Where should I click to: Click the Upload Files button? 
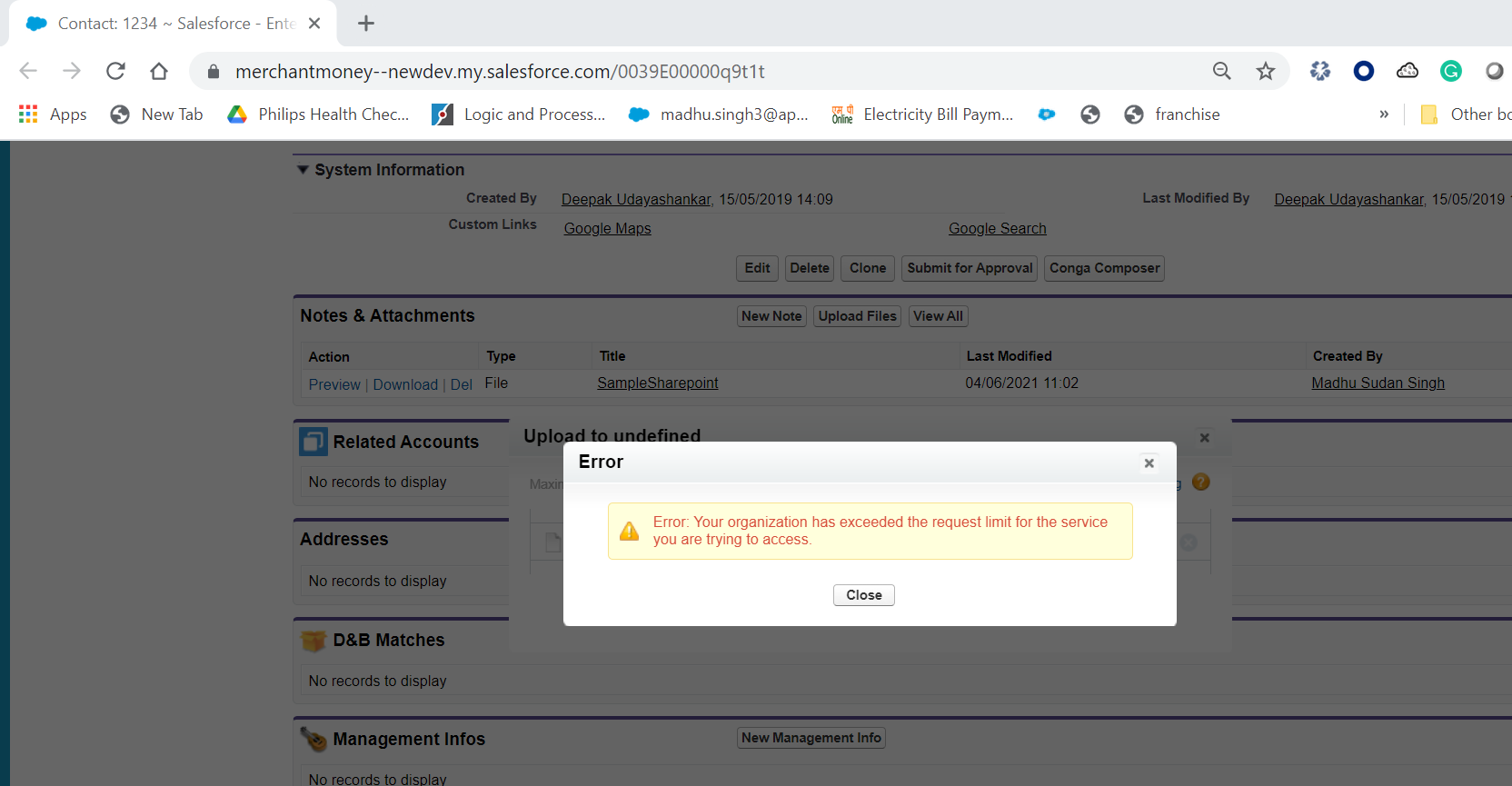(x=857, y=316)
